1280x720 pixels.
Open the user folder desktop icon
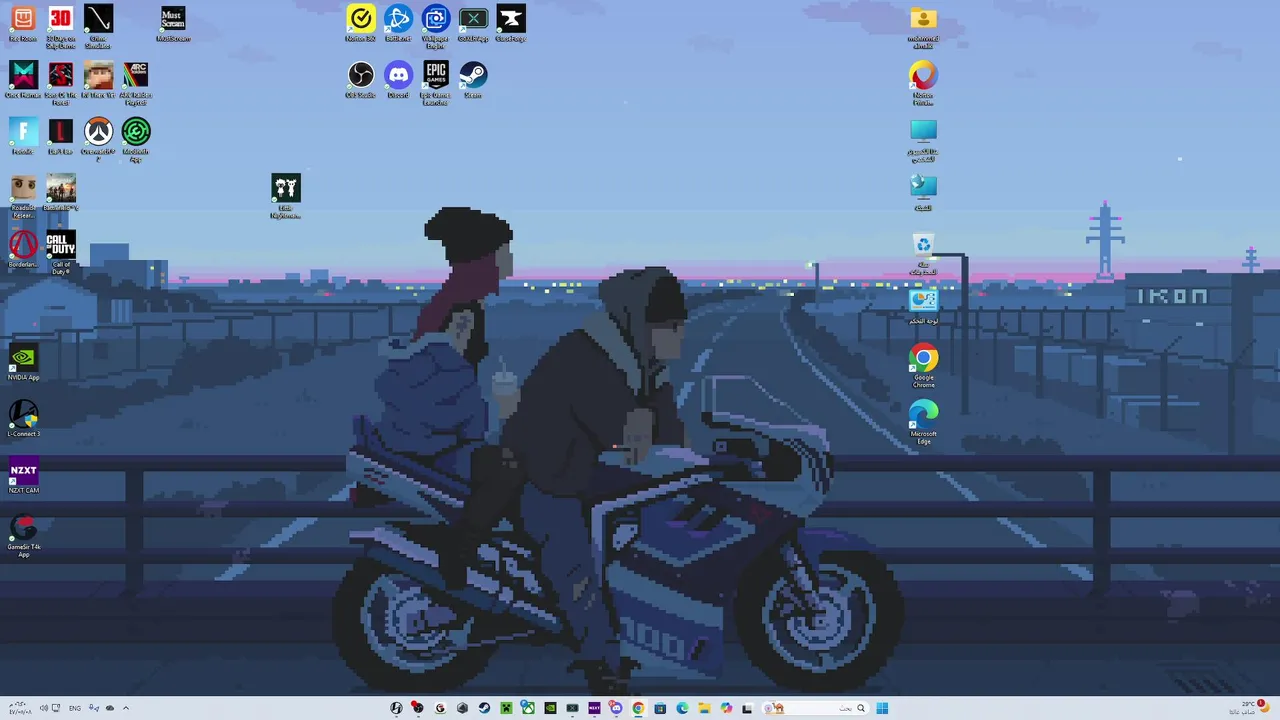(923, 26)
